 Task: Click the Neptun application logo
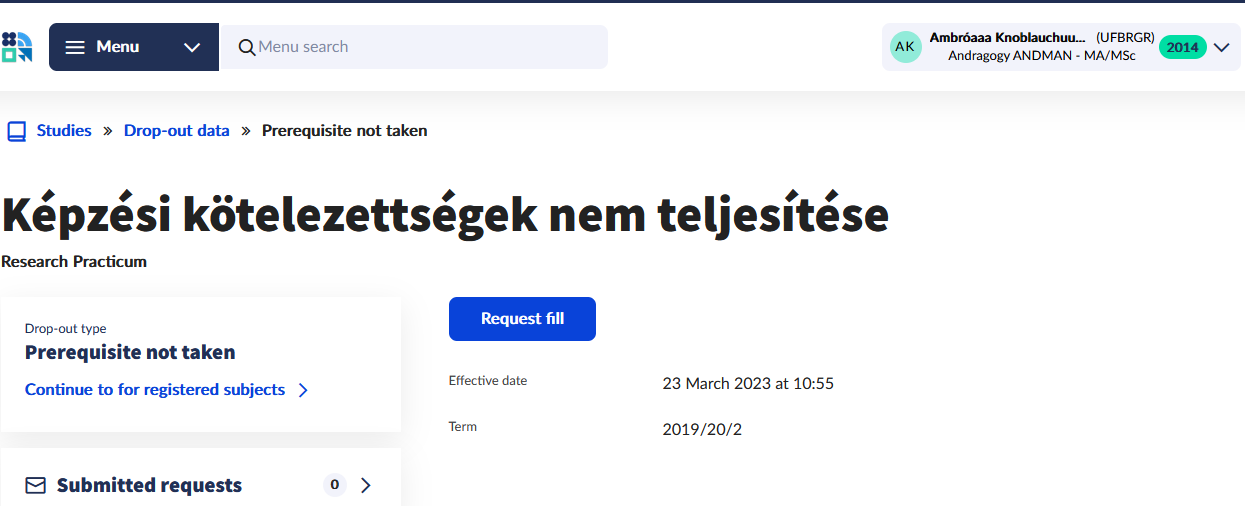pyautogui.click(x=17, y=47)
